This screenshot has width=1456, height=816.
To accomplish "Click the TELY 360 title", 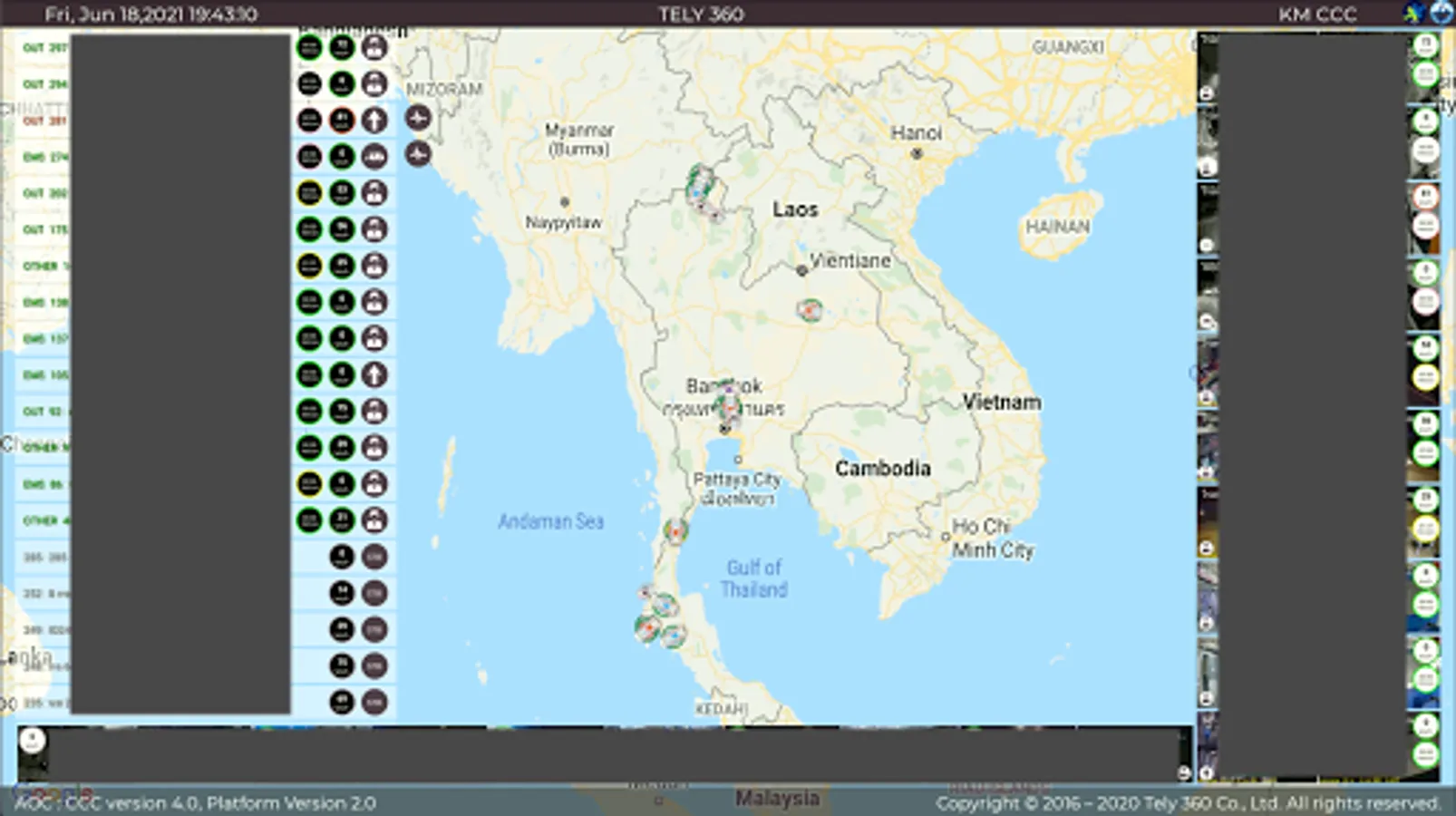I will (x=701, y=14).
